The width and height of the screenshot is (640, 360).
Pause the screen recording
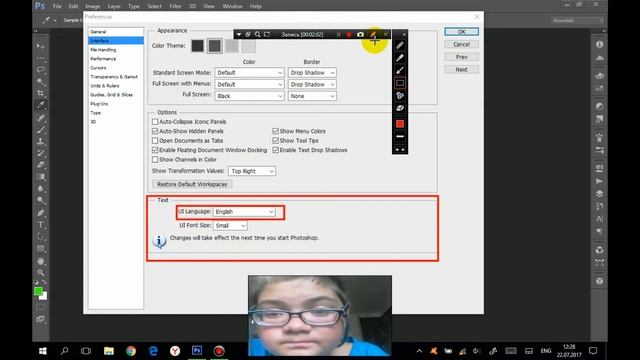coord(338,34)
